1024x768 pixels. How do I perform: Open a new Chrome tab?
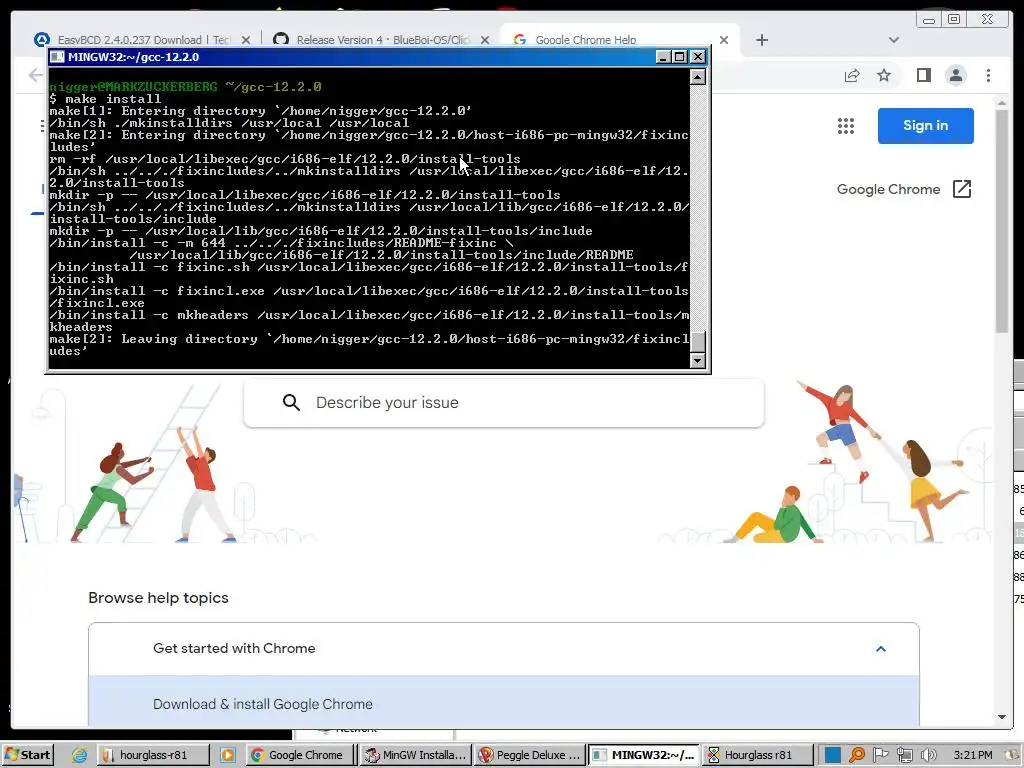pyautogui.click(x=761, y=40)
